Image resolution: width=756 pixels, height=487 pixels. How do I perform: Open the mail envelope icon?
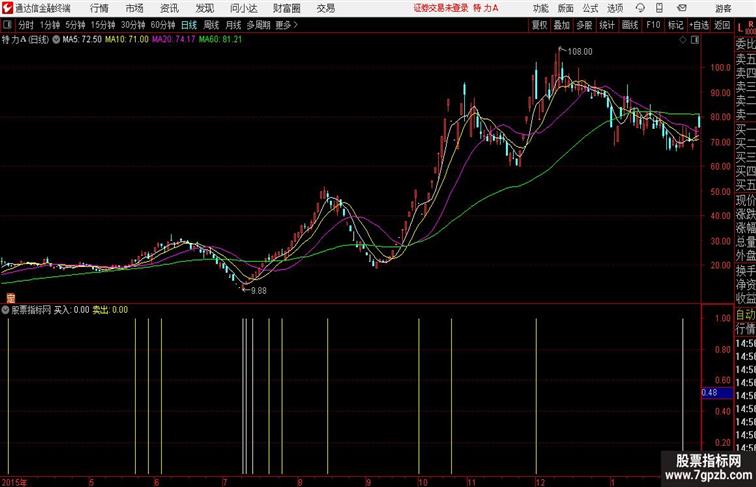[x=682, y=8]
